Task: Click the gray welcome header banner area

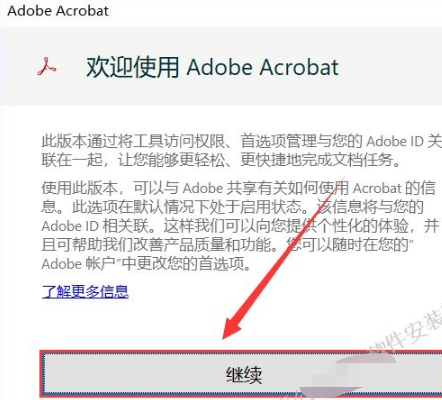Action: tap(221, 66)
